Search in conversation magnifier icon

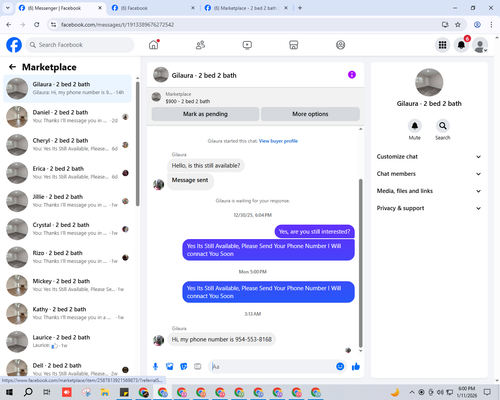[x=443, y=126]
